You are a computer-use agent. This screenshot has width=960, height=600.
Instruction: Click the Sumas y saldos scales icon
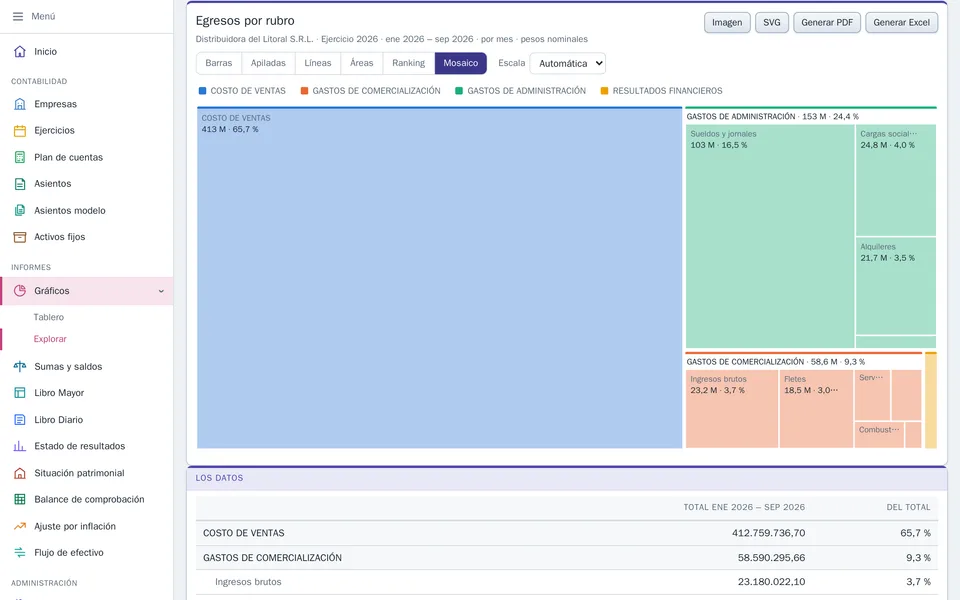pyautogui.click(x=20, y=367)
